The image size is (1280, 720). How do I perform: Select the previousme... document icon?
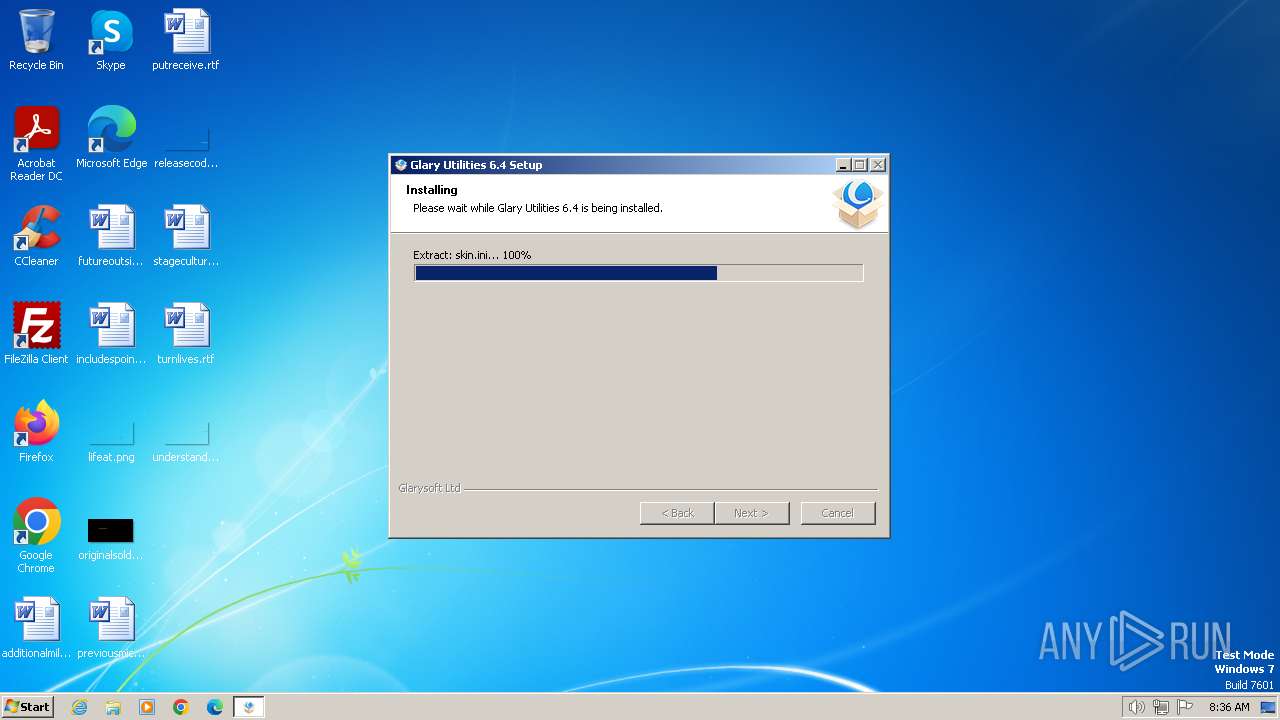(111, 628)
